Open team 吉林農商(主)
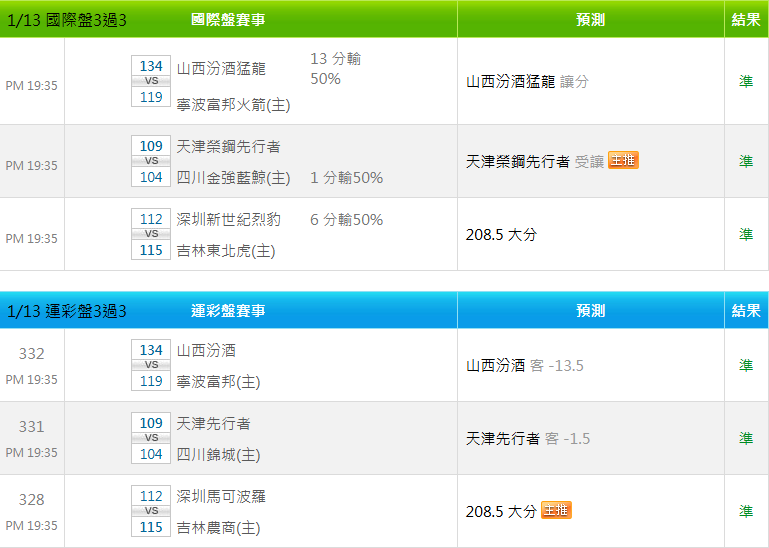 tap(219, 528)
